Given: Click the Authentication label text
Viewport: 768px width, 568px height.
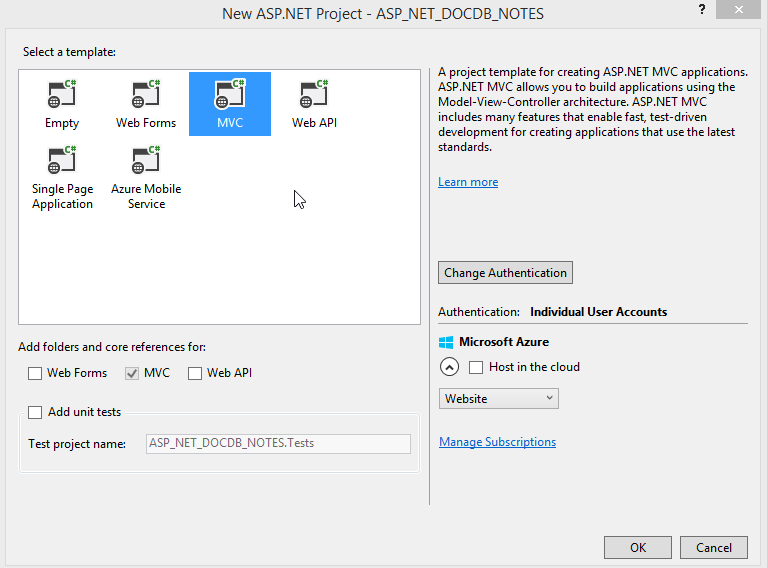Looking at the screenshot, I should [x=479, y=312].
